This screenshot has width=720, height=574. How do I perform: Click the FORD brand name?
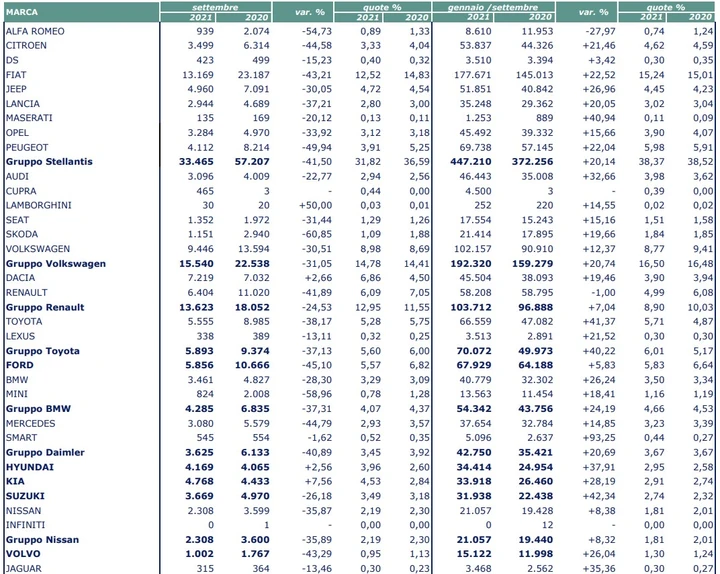click(20, 365)
